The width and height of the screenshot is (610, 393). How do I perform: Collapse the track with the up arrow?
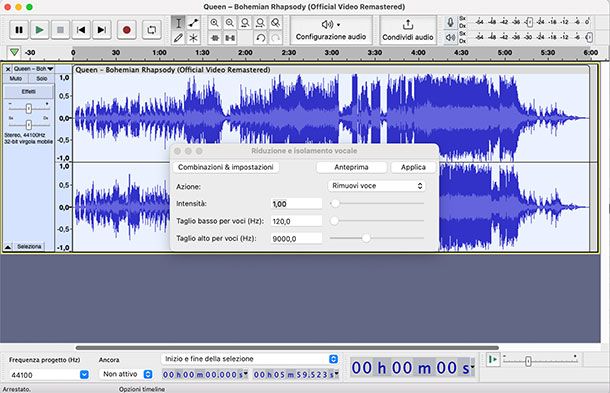tap(8, 247)
